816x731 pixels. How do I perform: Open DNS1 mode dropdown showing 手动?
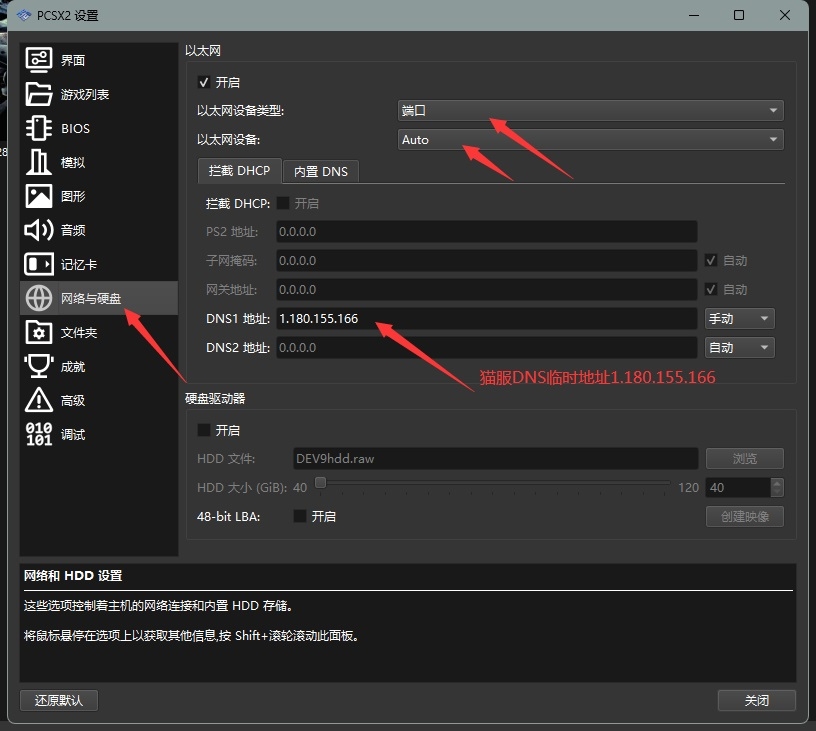point(740,318)
